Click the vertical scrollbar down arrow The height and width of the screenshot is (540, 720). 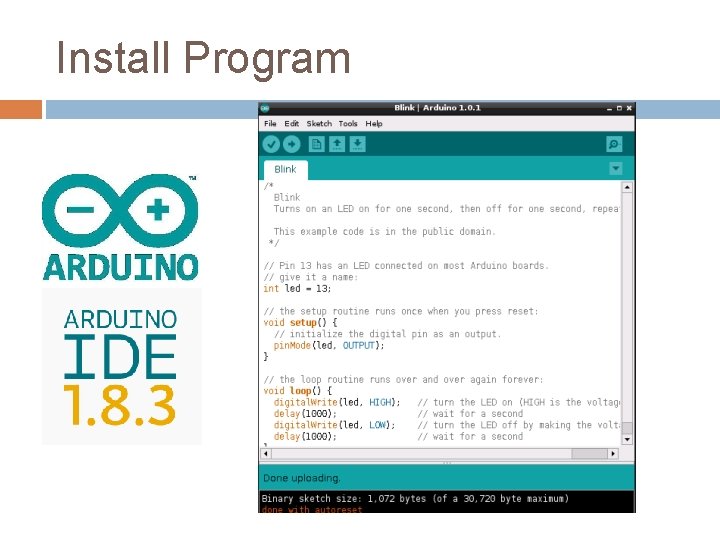[x=627, y=439]
